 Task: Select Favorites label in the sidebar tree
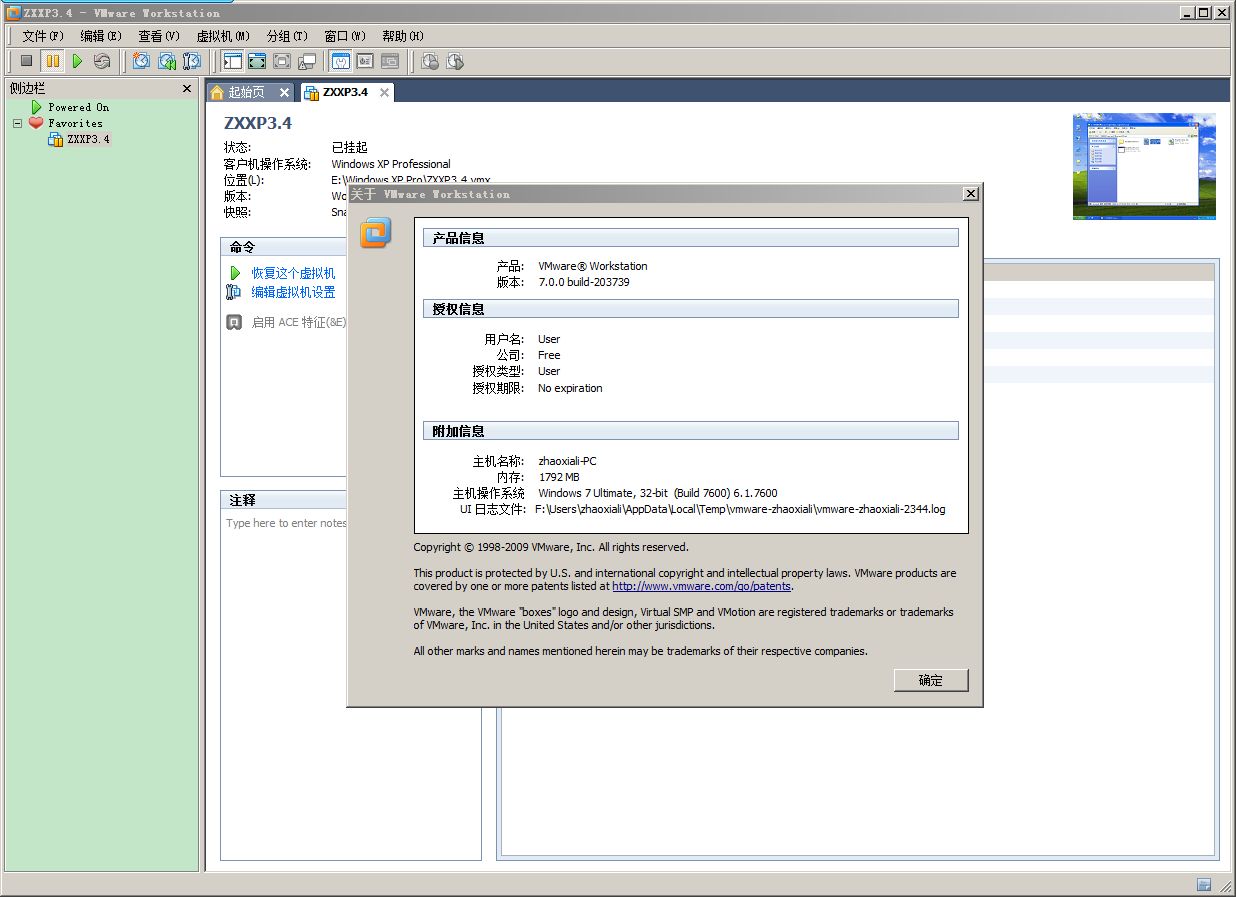click(x=75, y=123)
